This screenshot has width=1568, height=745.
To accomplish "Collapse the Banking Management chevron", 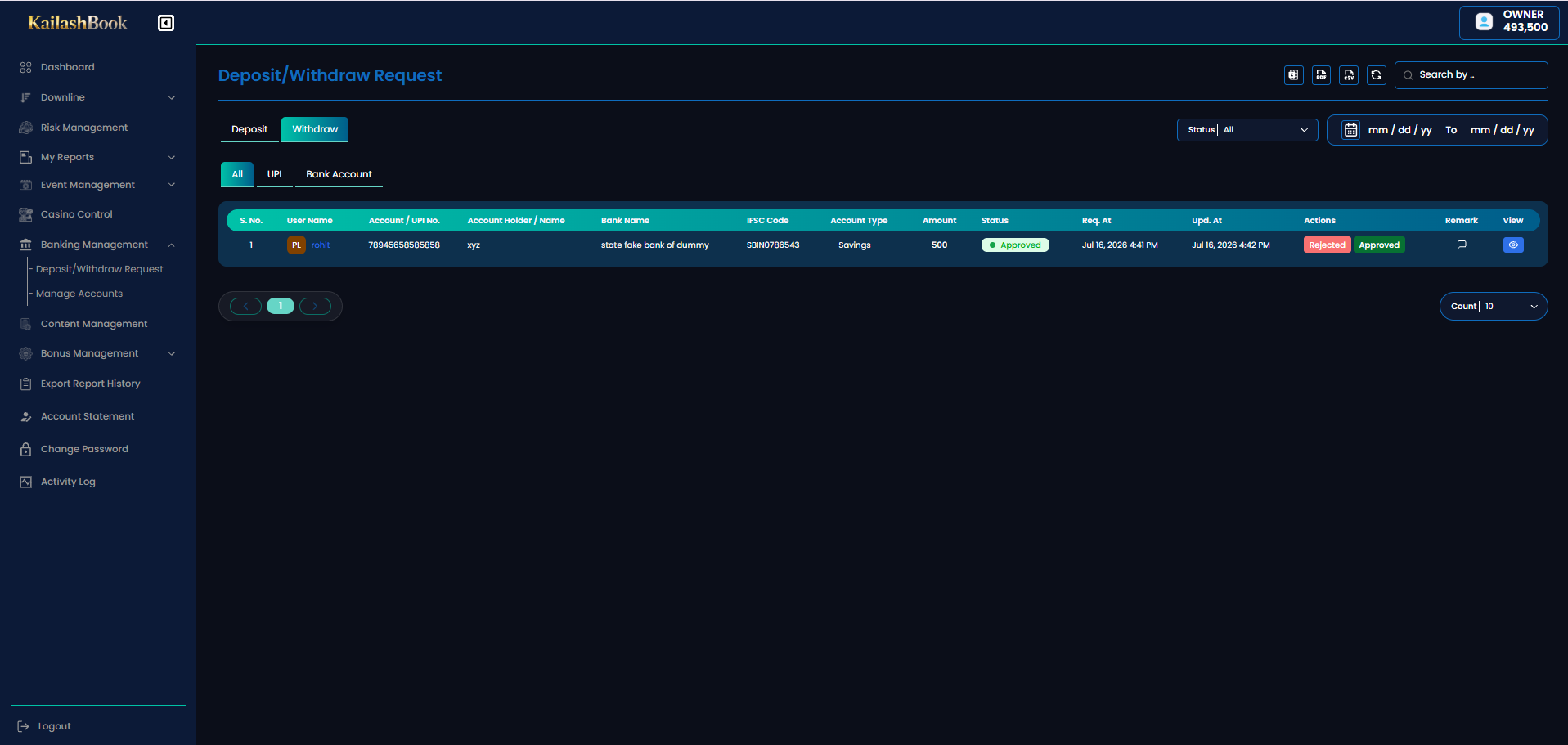I will pyautogui.click(x=172, y=245).
